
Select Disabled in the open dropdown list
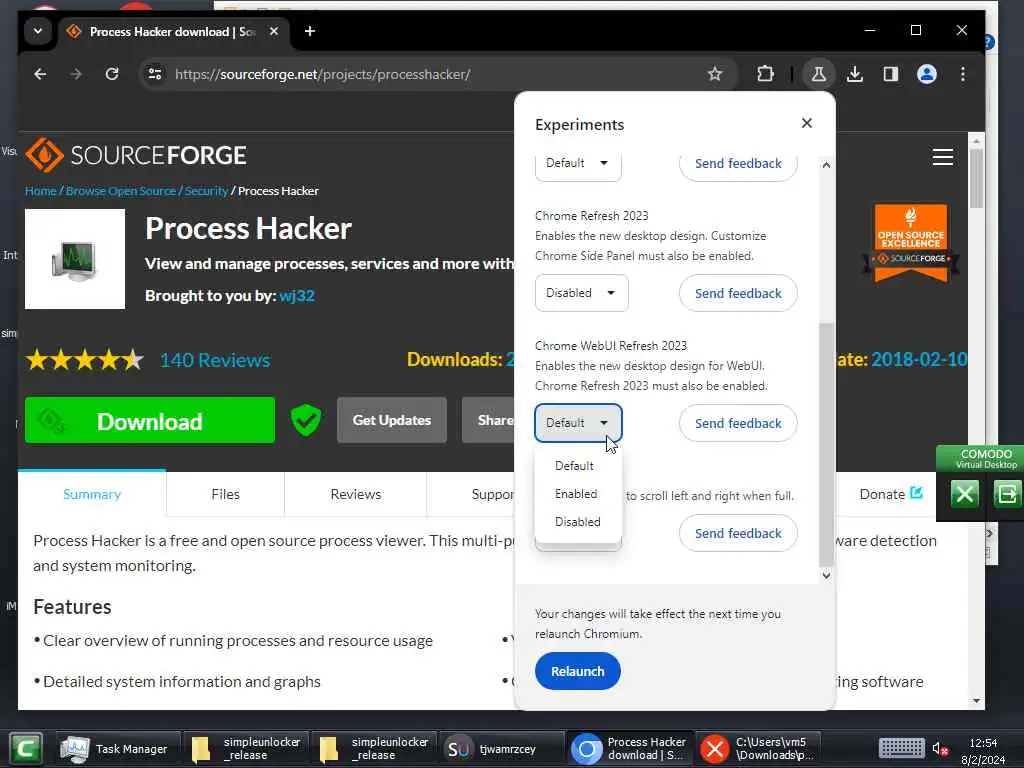click(x=577, y=522)
